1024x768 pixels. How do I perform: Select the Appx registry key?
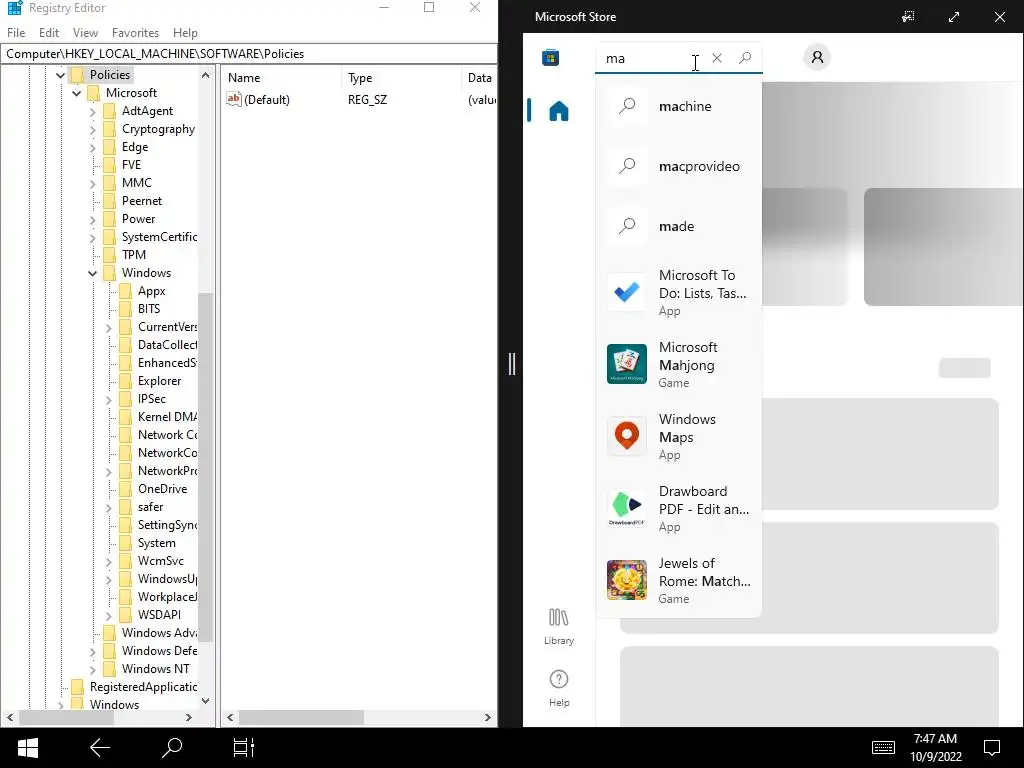coord(152,291)
